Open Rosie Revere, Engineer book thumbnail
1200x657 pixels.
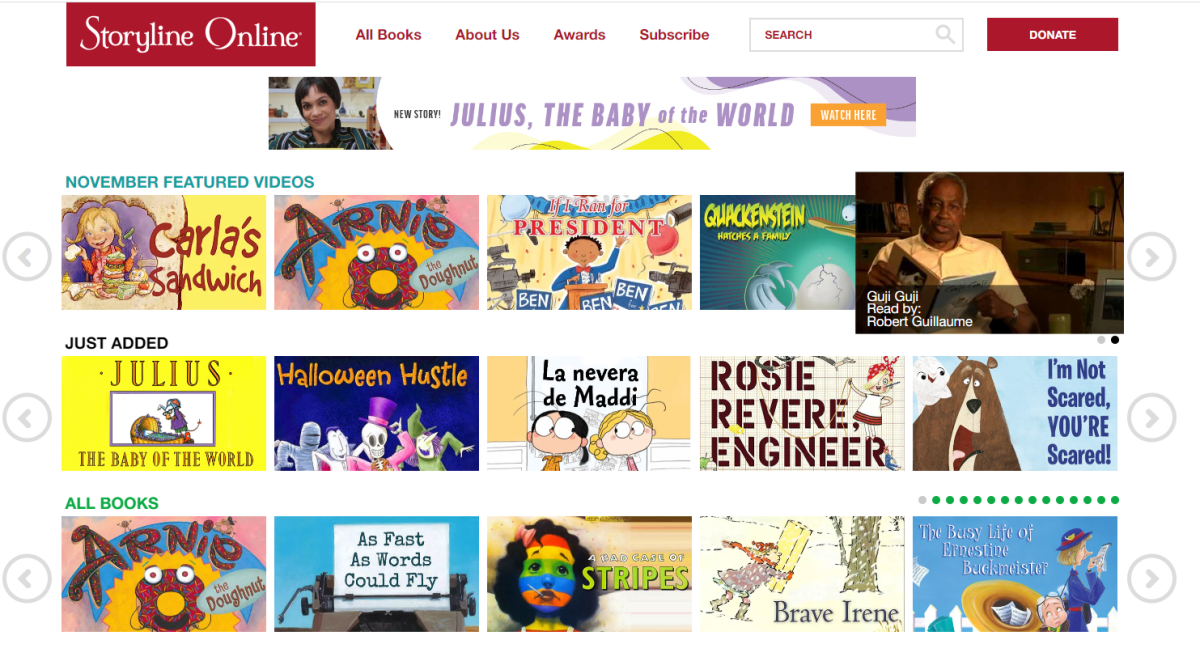(802, 413)
